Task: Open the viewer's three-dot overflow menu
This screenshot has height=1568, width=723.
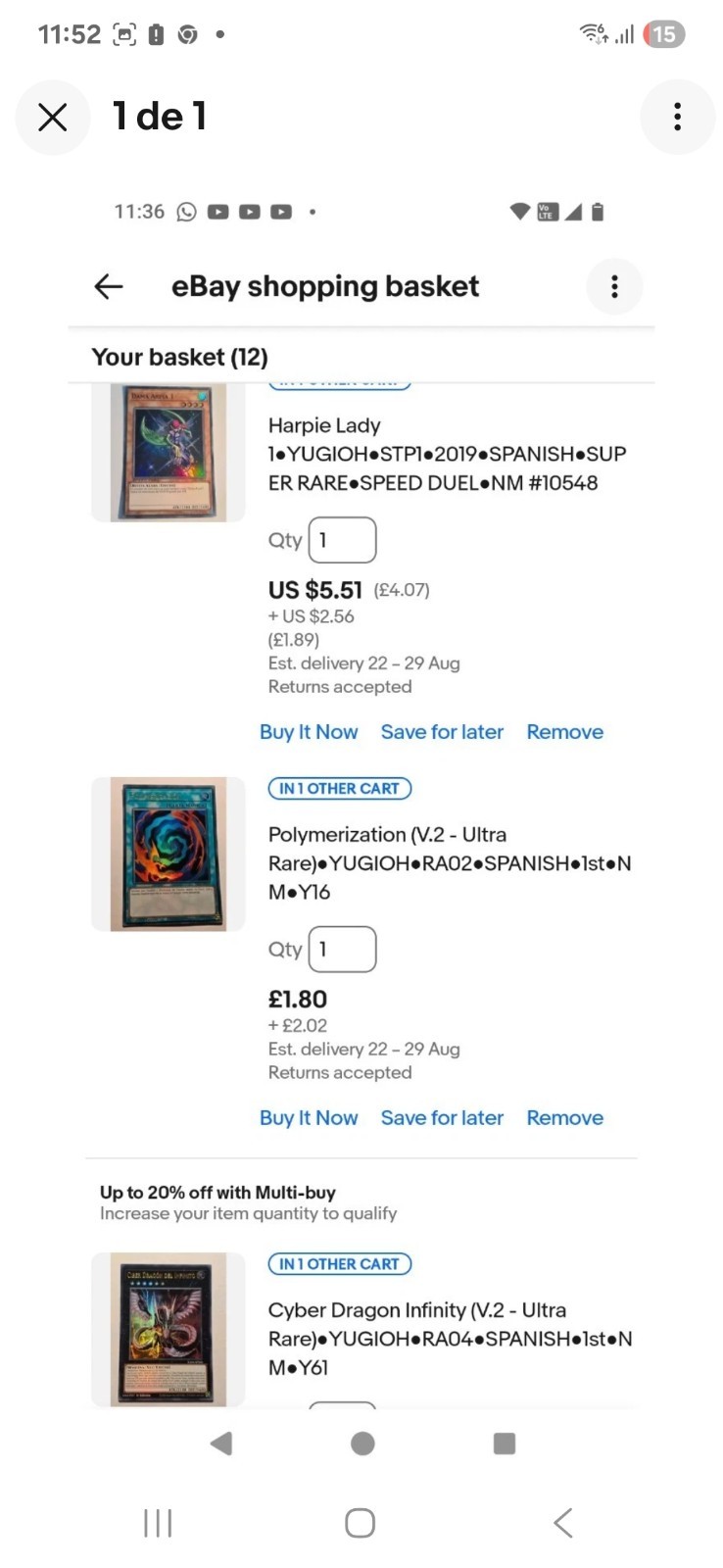Action: tap(677, 117)
